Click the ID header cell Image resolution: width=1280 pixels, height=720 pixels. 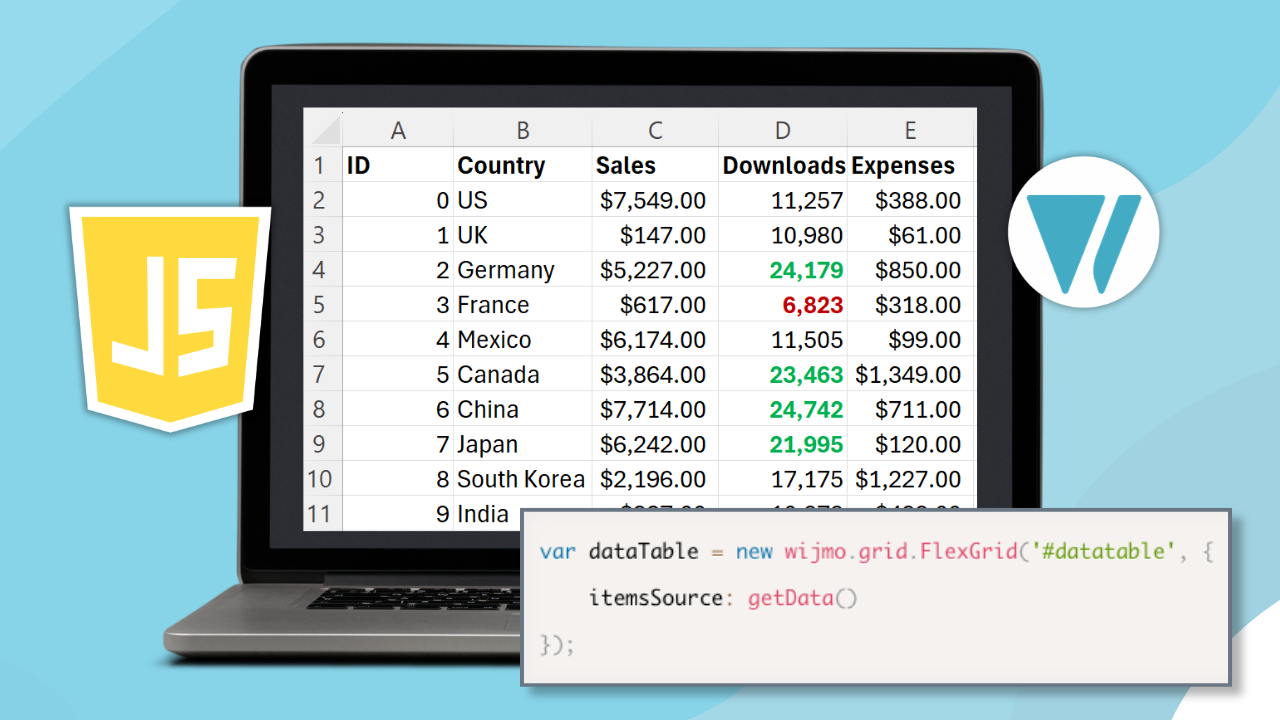(x=398, y=165)
